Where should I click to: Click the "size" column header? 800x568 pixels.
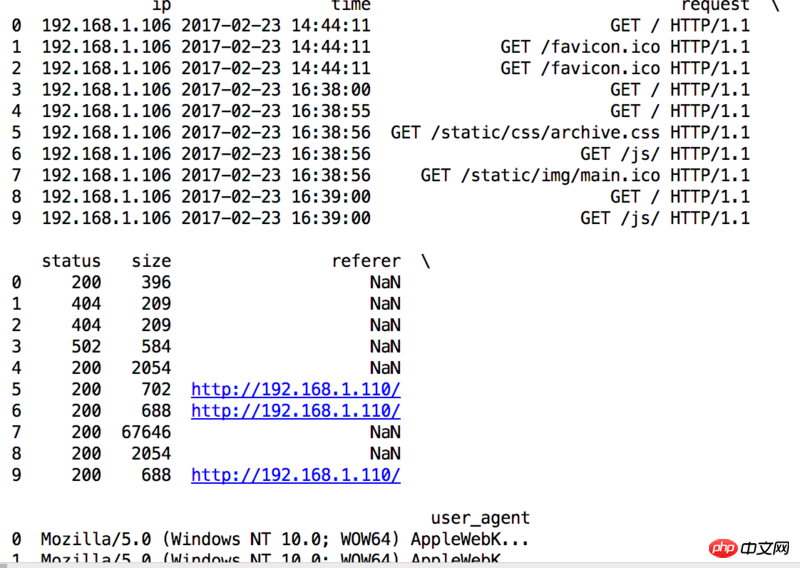coord(151,261)
